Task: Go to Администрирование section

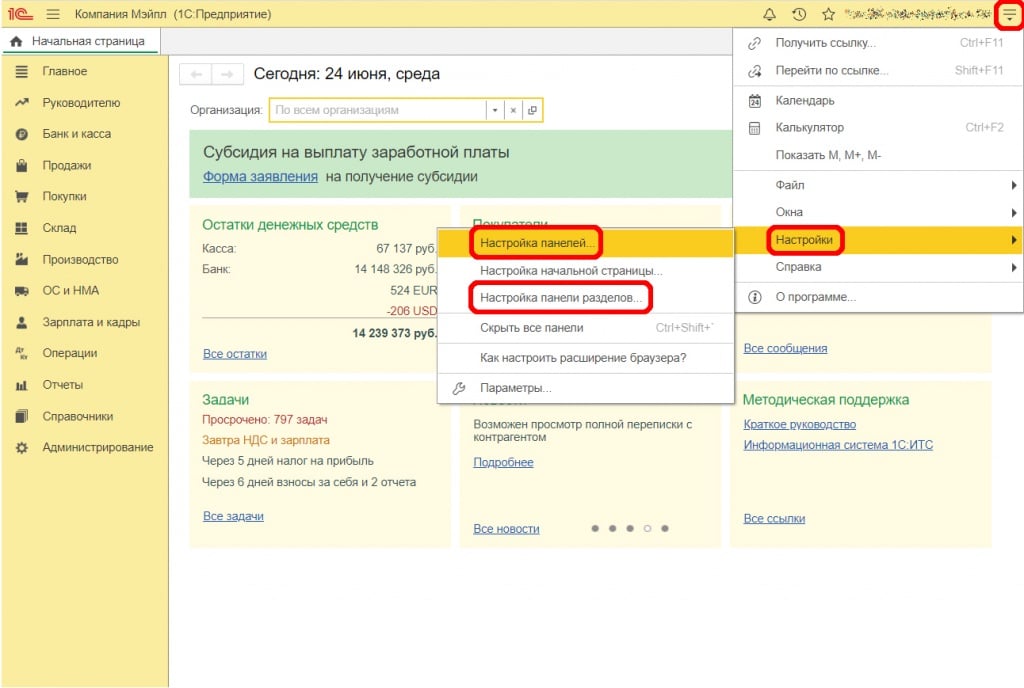Action: click(97, 448)
